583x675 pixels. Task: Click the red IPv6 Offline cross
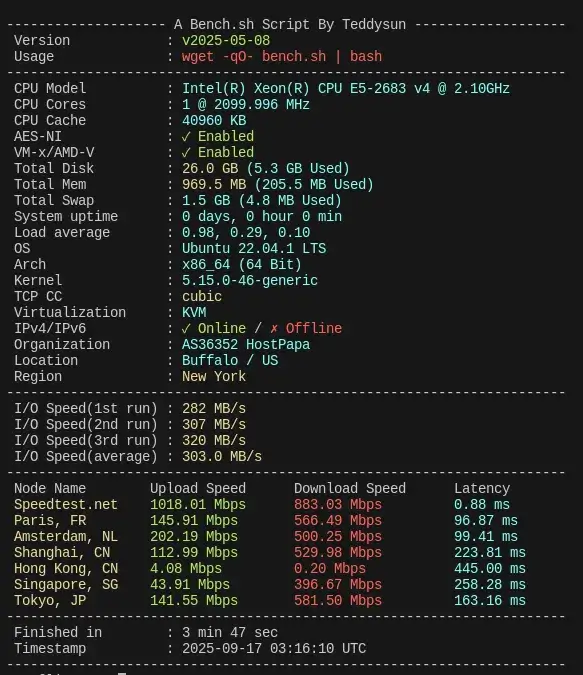(274, 329)
